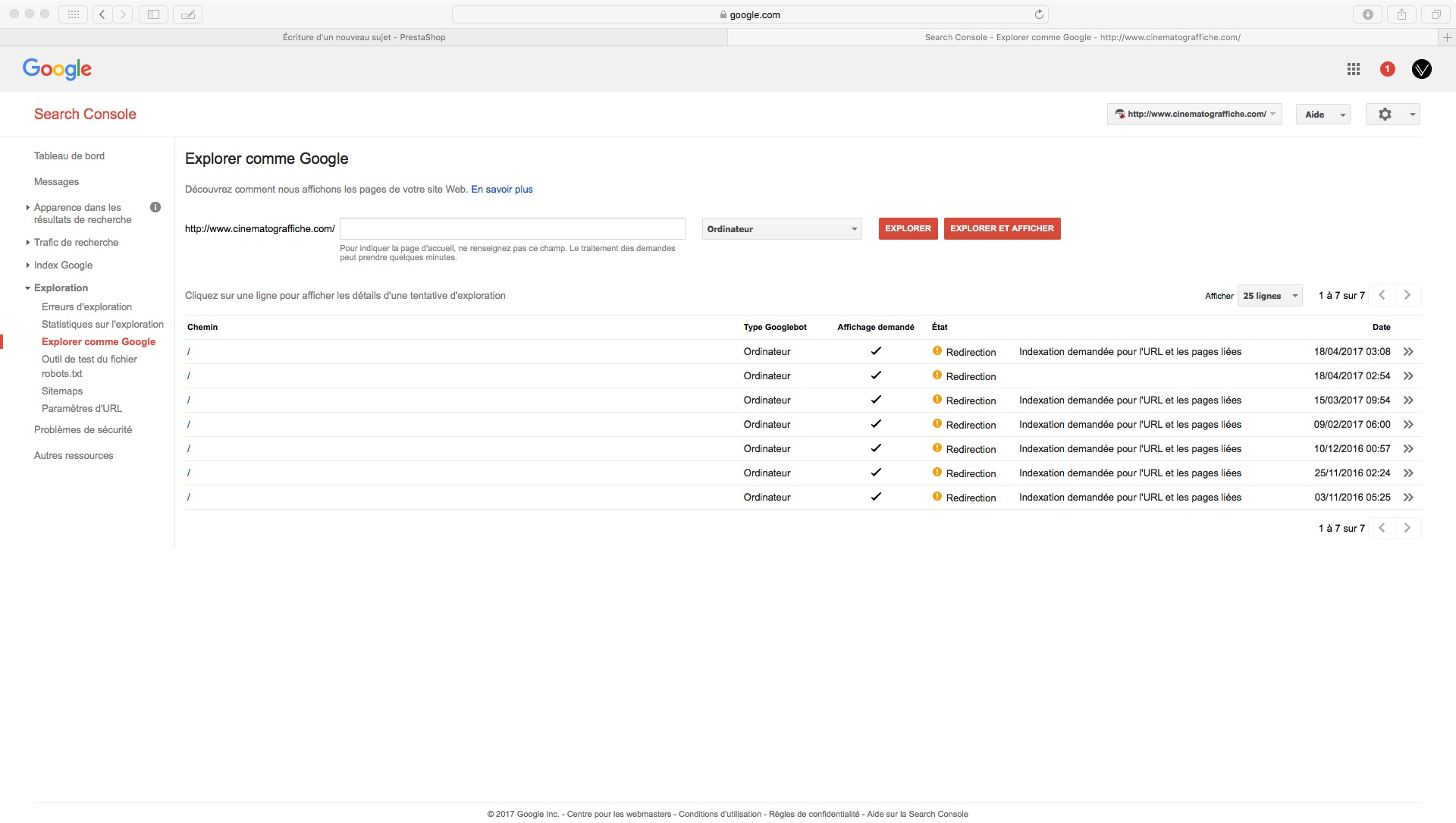Open details arrows for 18/04/2017 03:08 row
Image resolution: width=1456 pixels, height=823 pixels.
click(x=1408, y=352)
